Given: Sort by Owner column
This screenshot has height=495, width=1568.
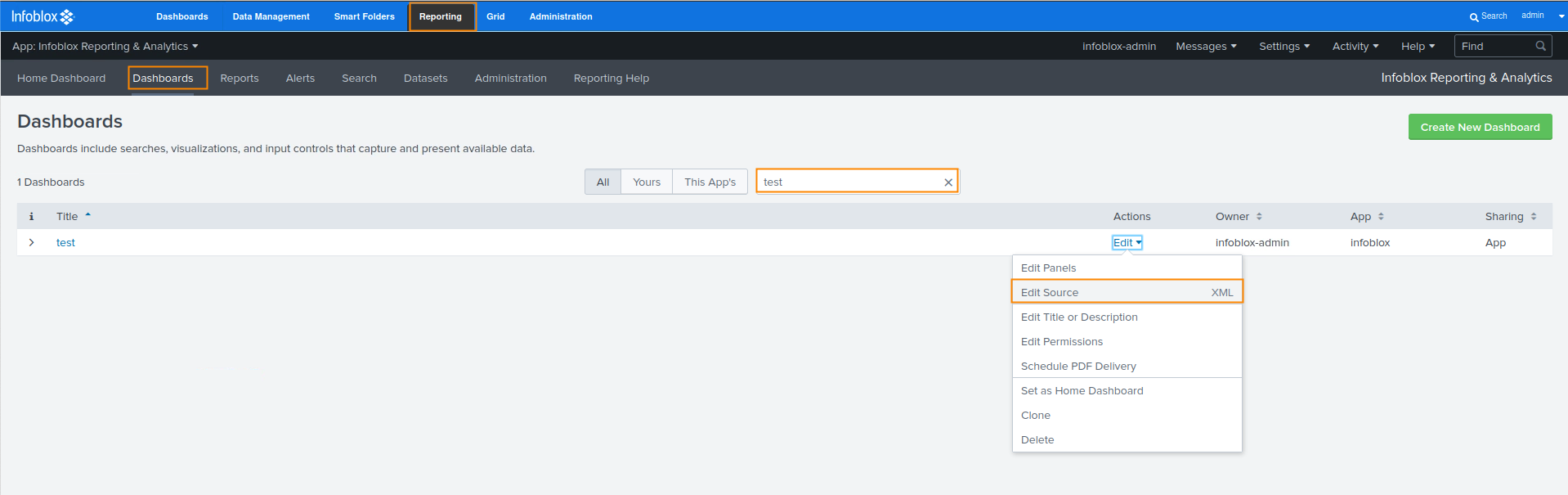Looking at the screenshot, I should (x=1239, y=217).
